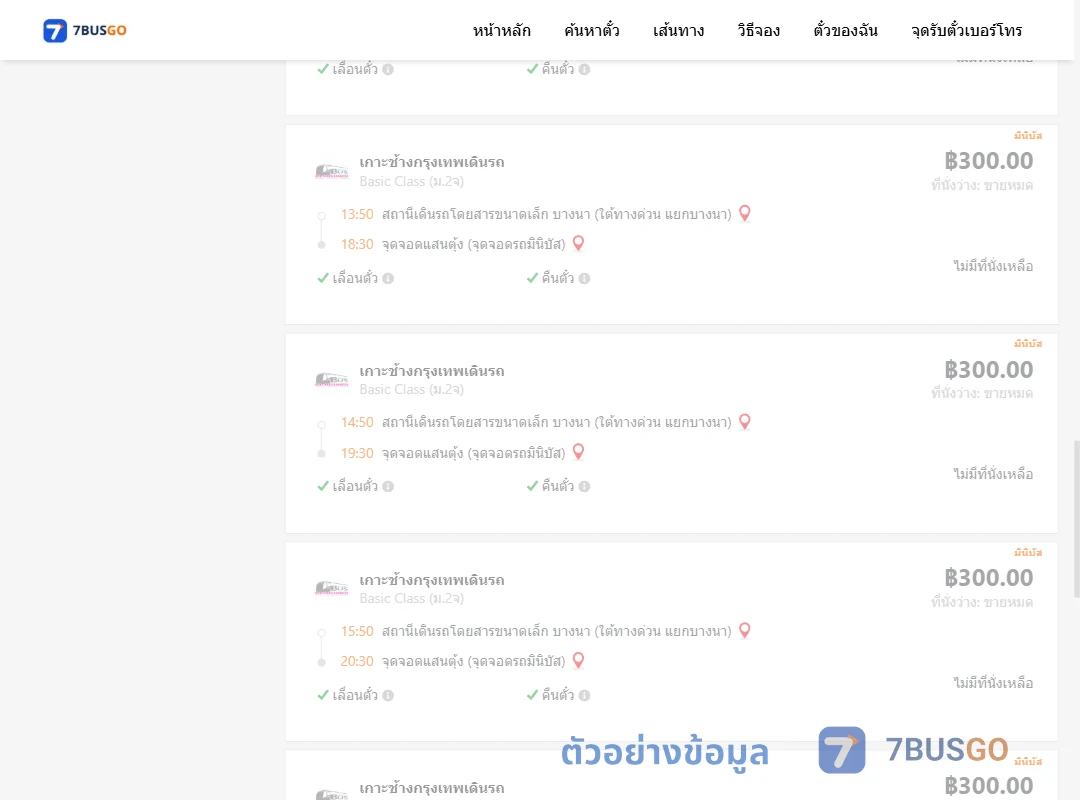The image size is (1080, 800).
Task: Click info icon beside คืนตั๋ว in 14:50 trip
Action: [x=584, y=486]
